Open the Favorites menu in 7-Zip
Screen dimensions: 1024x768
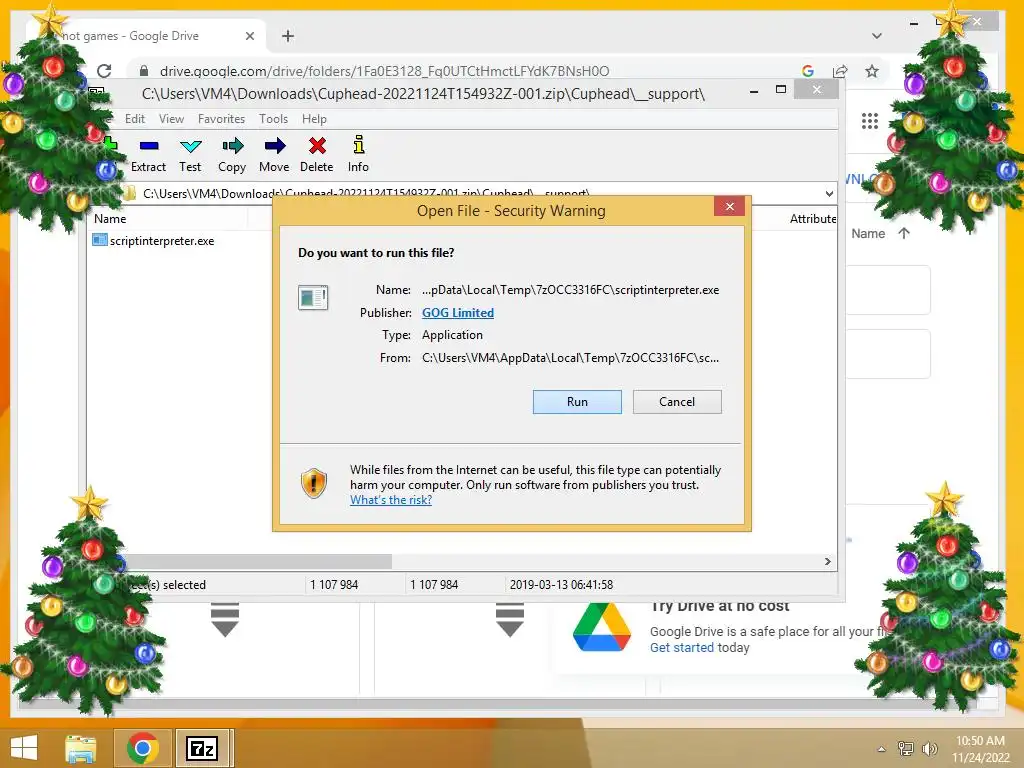[x=221, y=119]
